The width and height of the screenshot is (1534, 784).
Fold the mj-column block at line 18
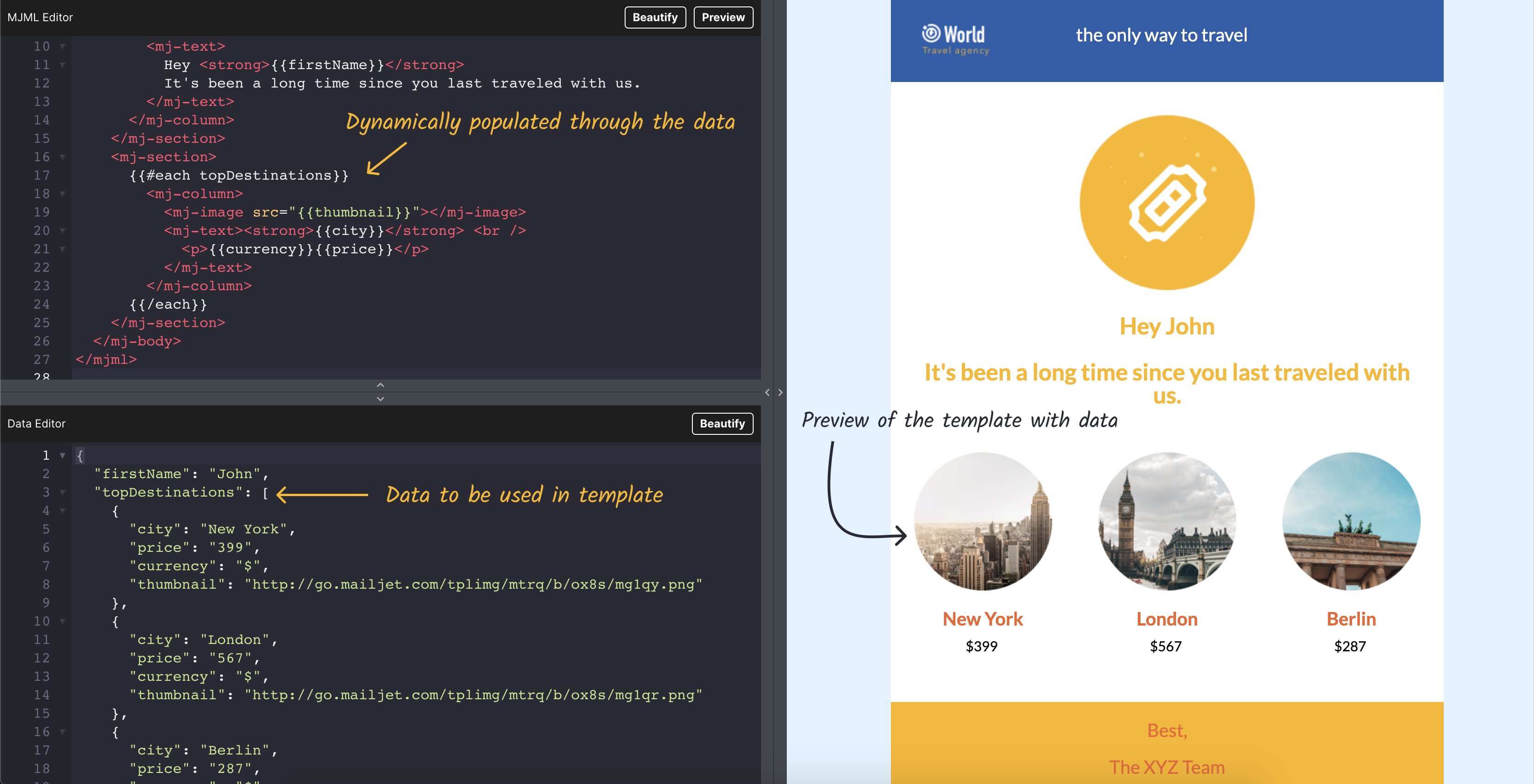pos(63,194)
